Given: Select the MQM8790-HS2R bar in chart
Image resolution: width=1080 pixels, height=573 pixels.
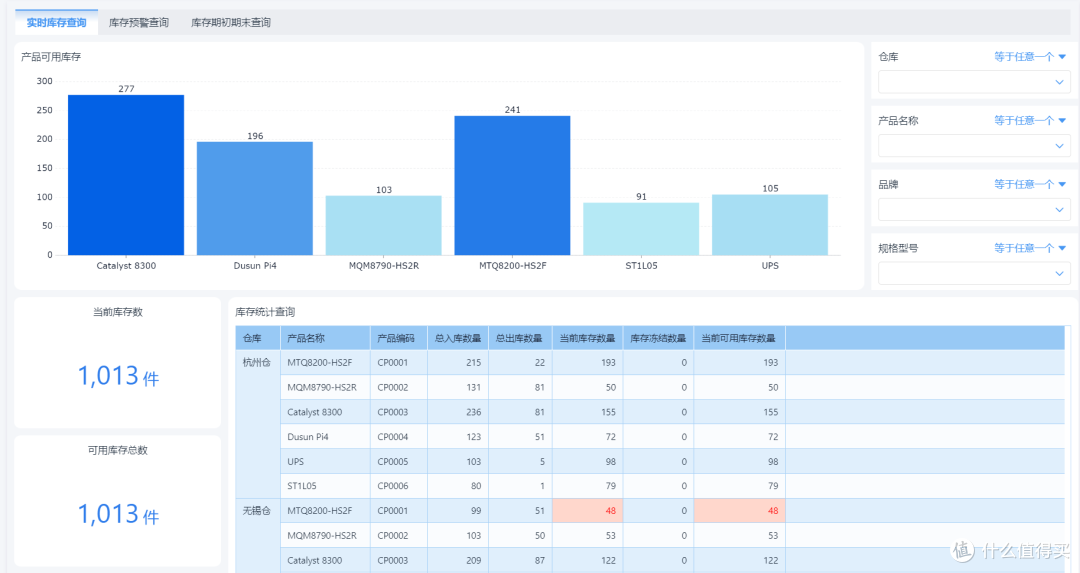Looking at the screenshot, I should [x=384, y=225].
